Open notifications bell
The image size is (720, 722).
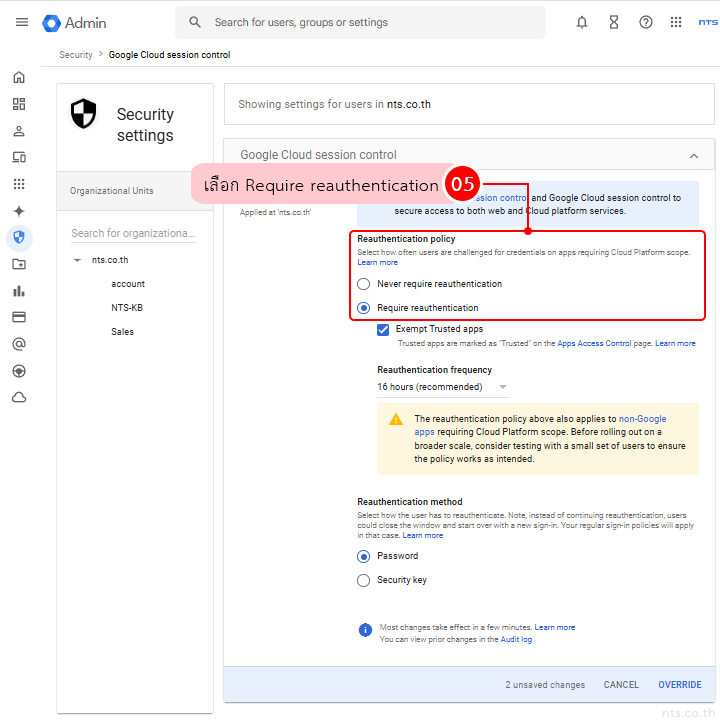(582, 22)
